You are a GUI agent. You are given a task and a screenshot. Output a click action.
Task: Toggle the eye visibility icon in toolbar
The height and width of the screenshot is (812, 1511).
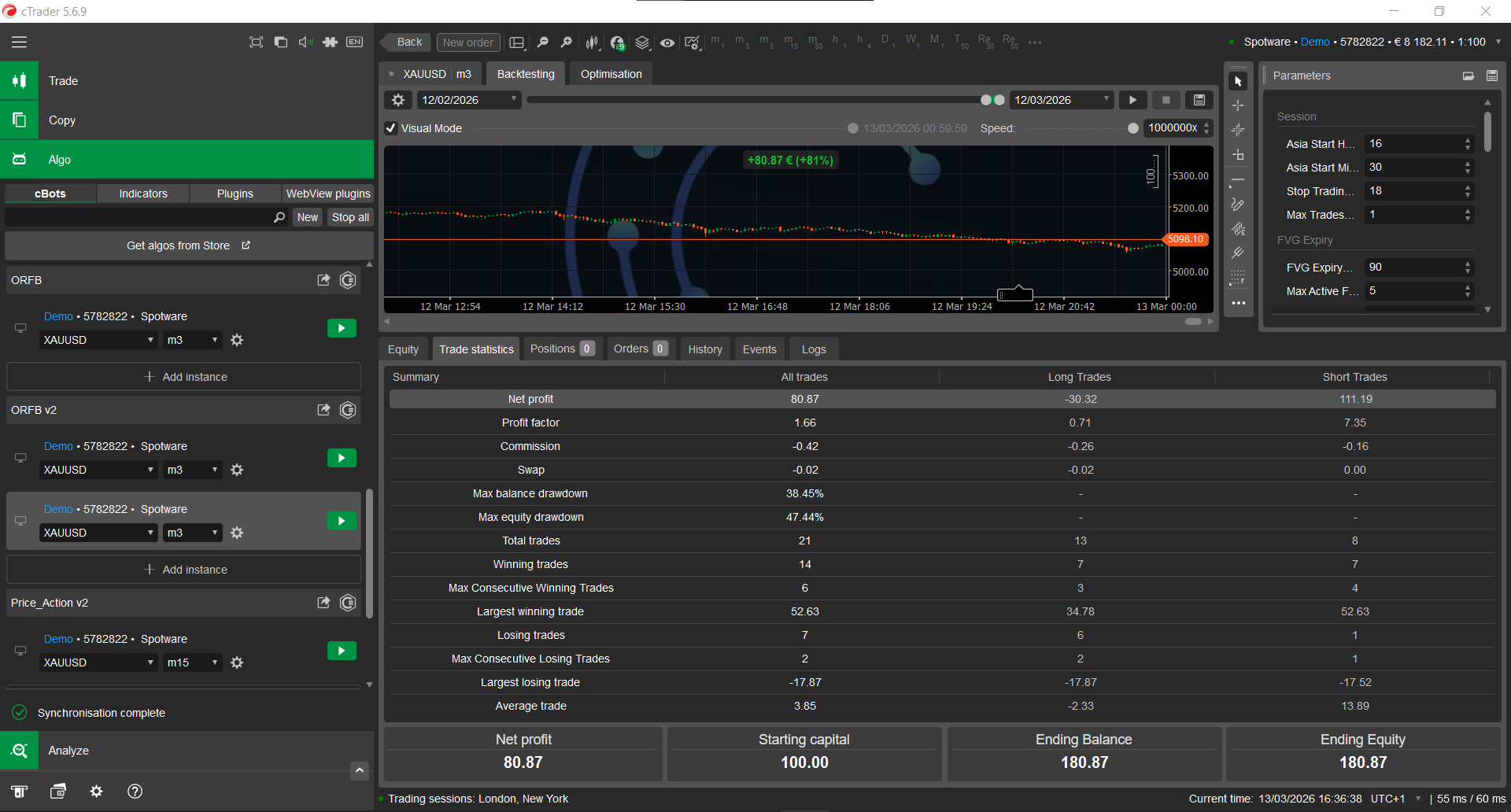[x=667, y=42]
